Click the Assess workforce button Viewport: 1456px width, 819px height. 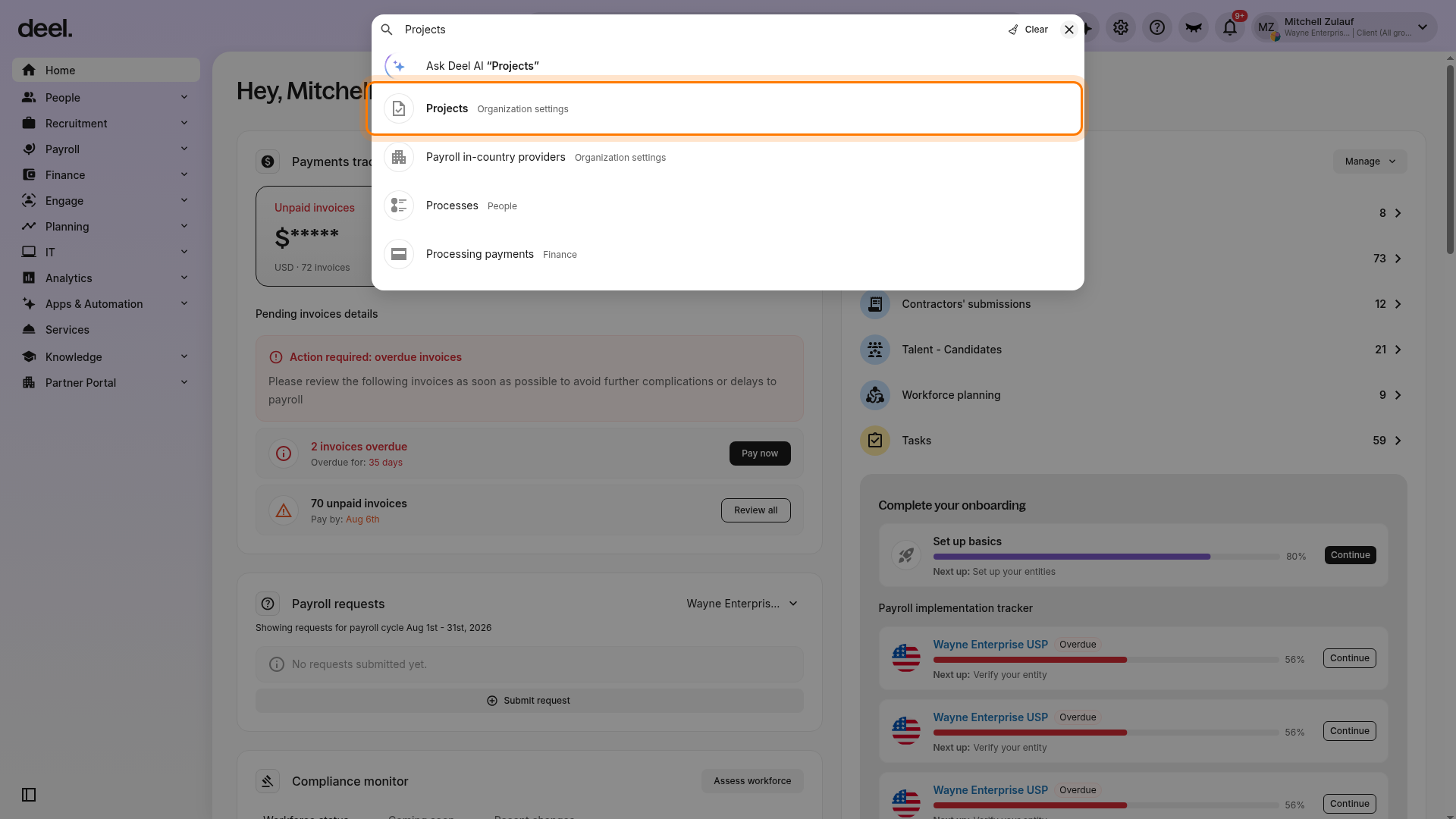752,781
